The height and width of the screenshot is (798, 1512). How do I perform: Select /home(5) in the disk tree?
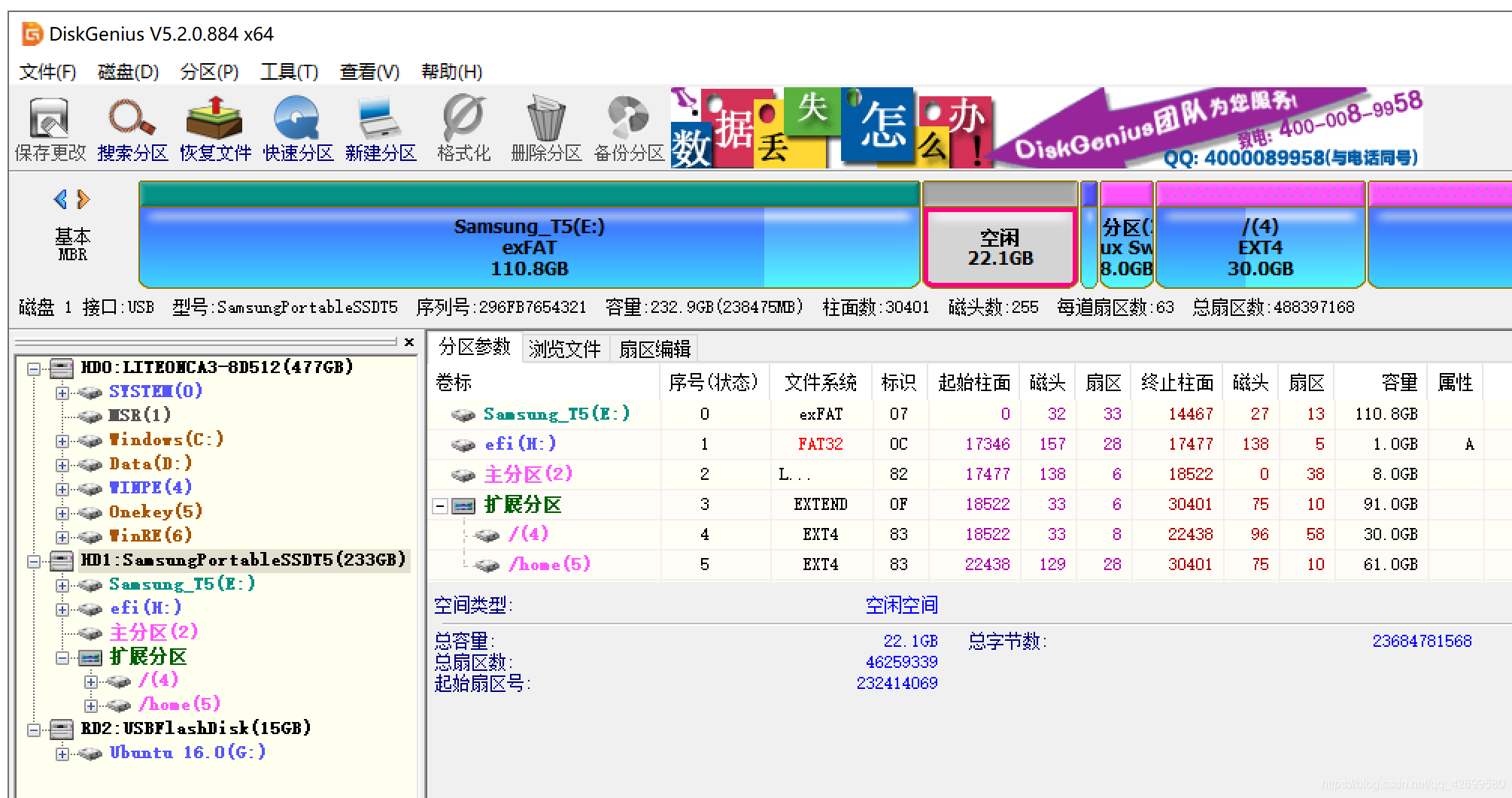point(179,705)
